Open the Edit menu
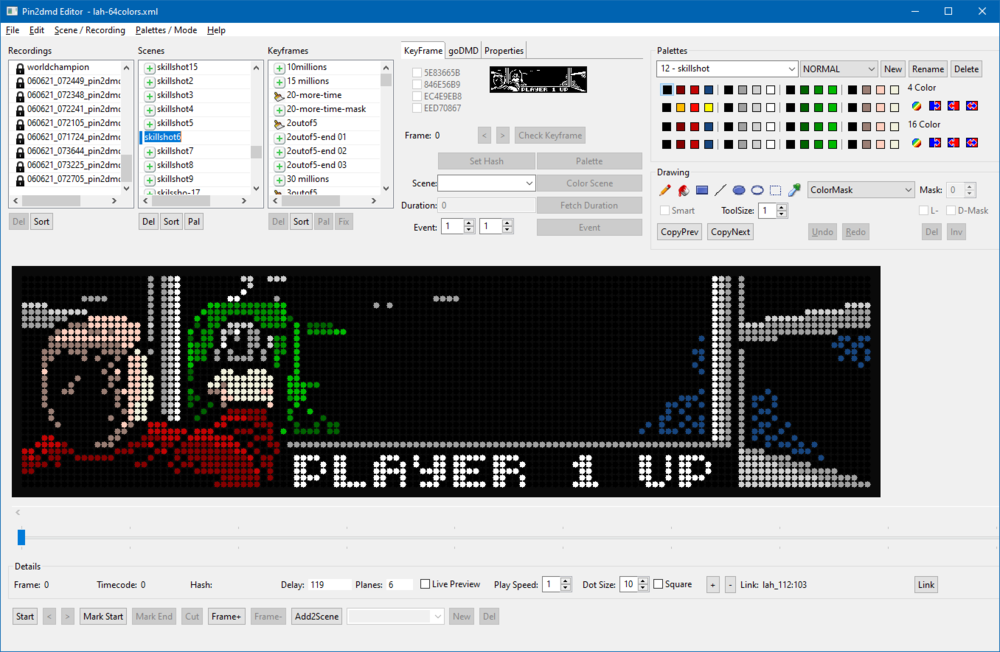 click(x=36, y=30)
